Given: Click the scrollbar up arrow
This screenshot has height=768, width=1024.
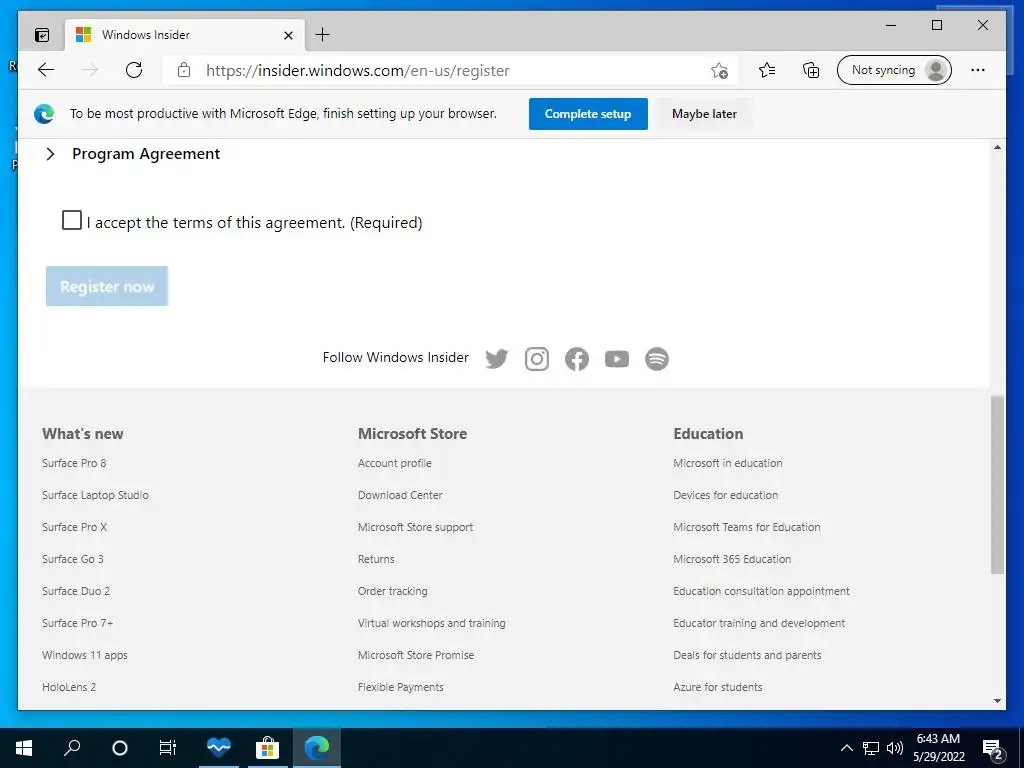Looking at the screenshot, I should point(997,148).
